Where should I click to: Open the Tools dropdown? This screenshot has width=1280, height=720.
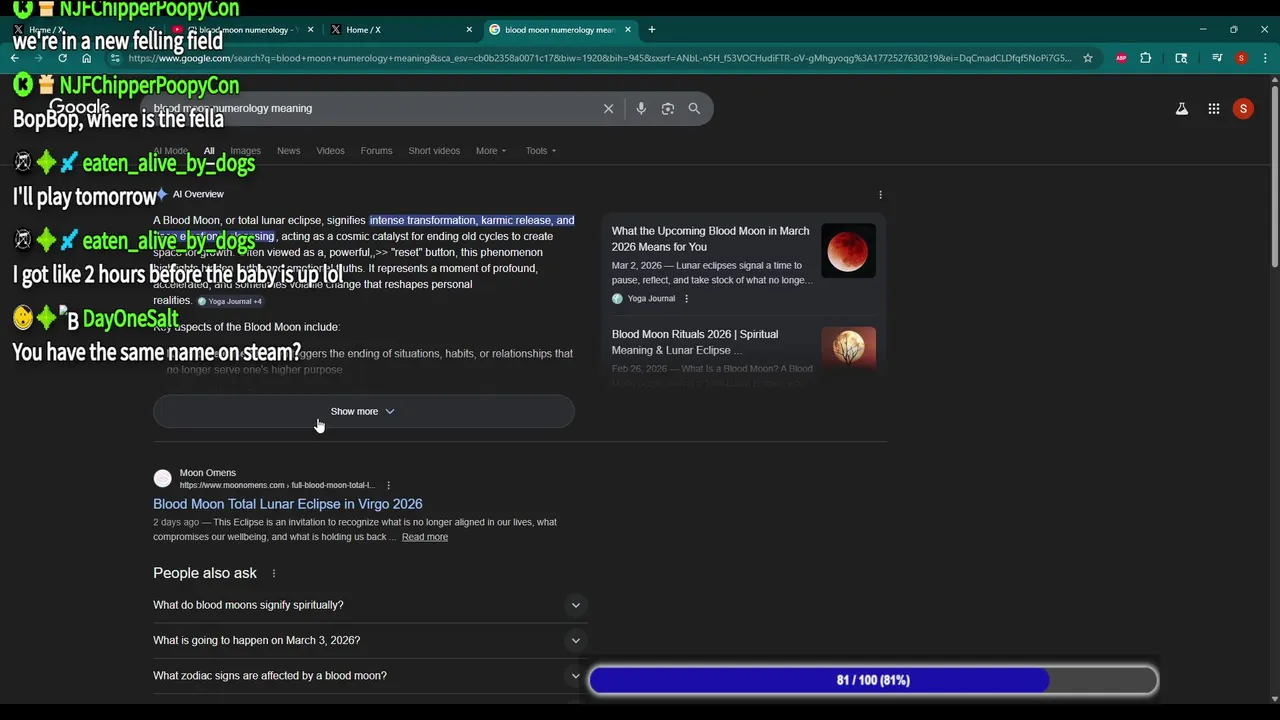pos(541,151)
